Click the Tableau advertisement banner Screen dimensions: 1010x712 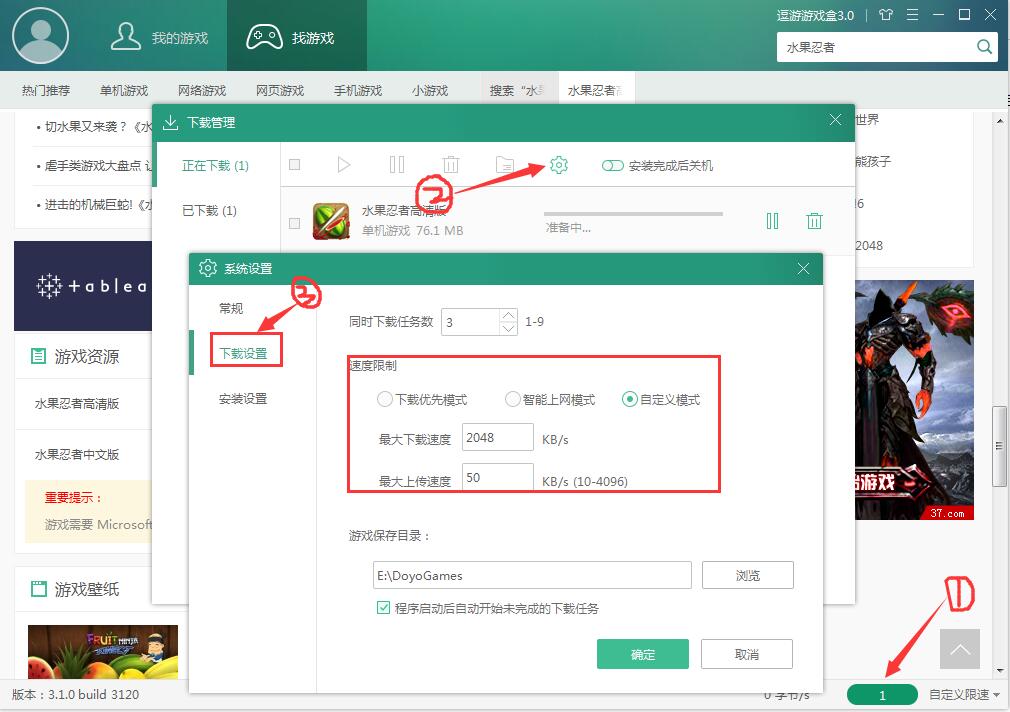(83, 286)
